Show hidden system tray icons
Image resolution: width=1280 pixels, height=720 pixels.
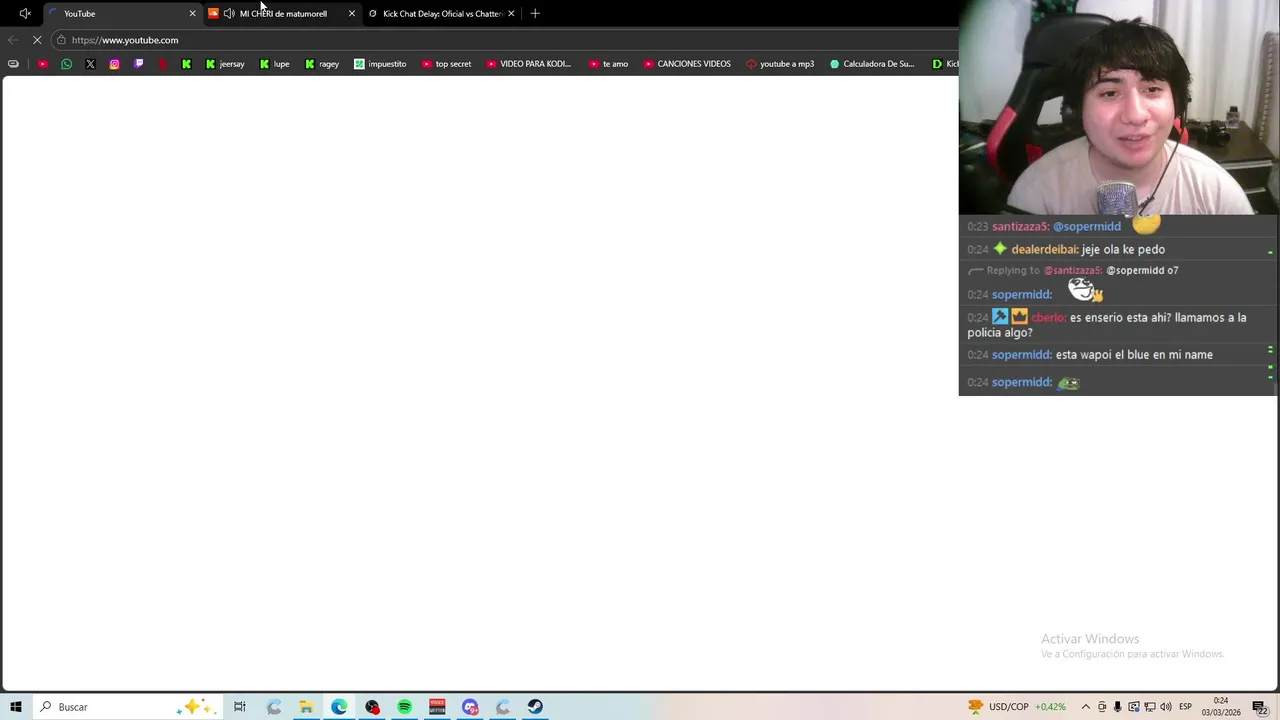[x=1086, y=707]
